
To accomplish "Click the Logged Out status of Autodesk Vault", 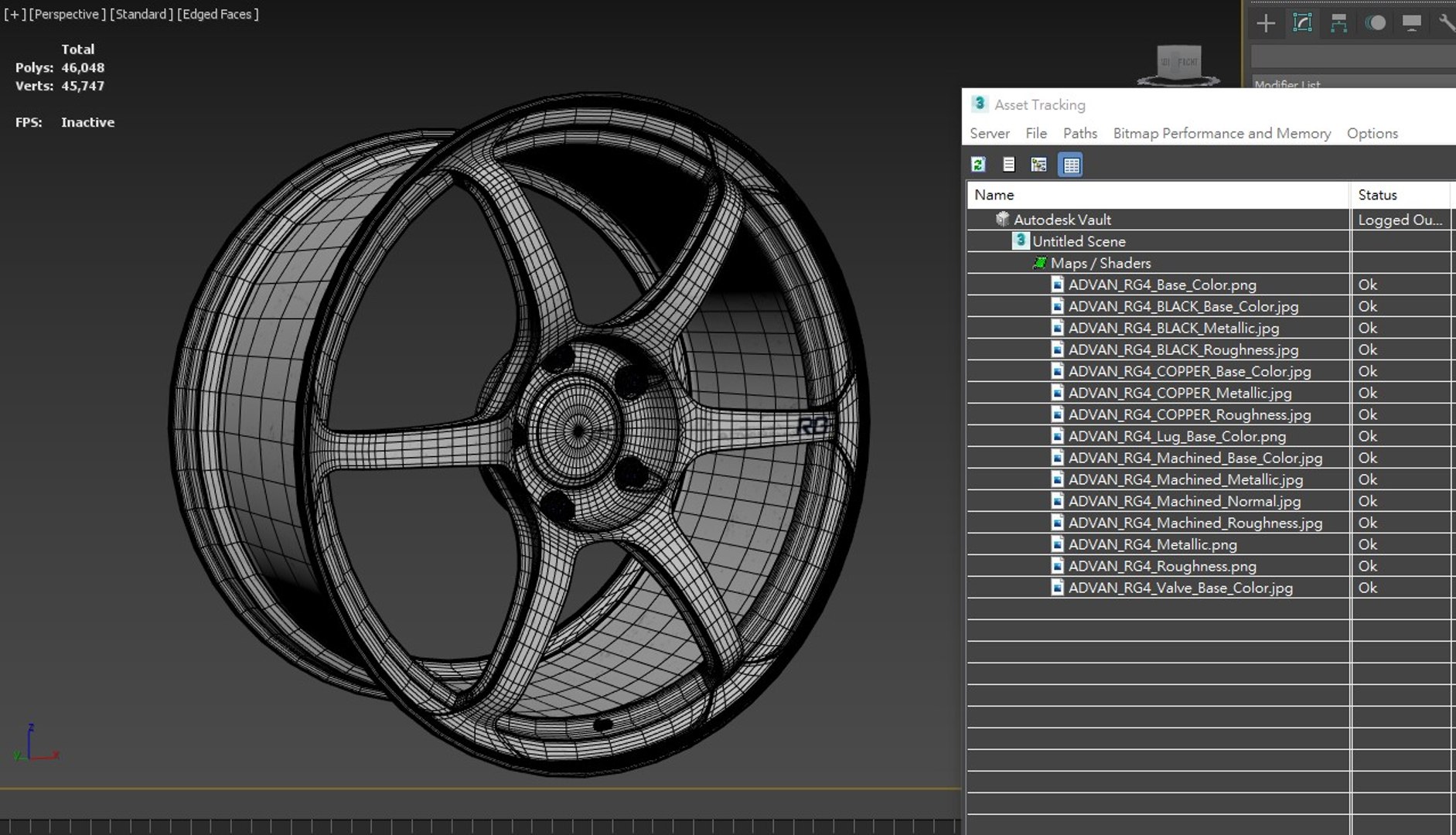I will click(x=1400, y=220).
